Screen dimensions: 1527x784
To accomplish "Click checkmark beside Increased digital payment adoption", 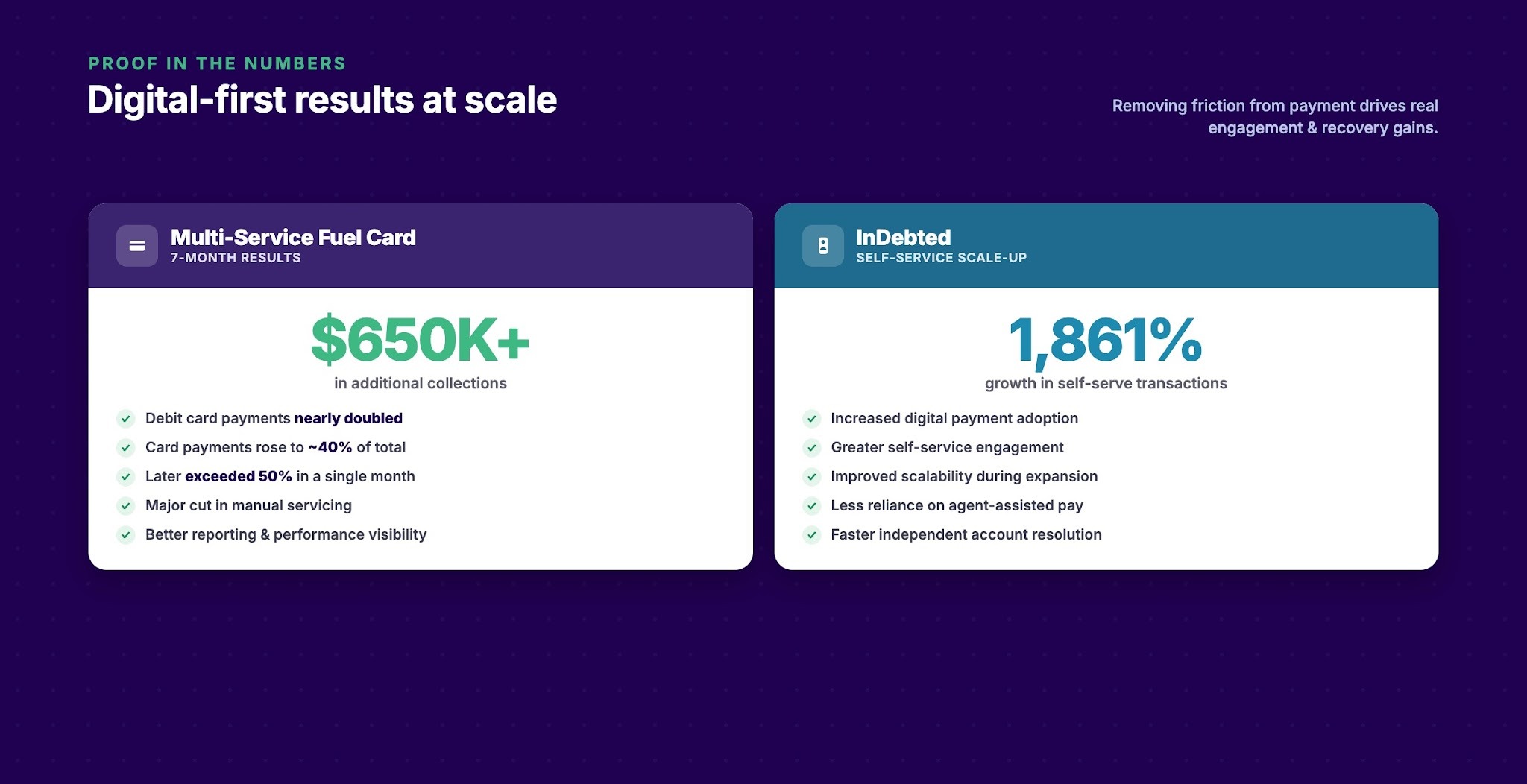I will tap(812, 419).
